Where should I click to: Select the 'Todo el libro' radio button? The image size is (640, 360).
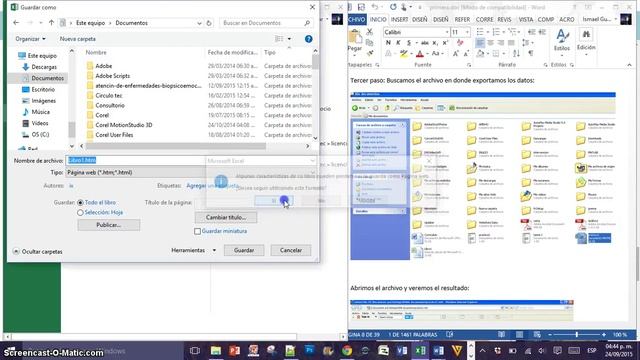pos(80,202)
